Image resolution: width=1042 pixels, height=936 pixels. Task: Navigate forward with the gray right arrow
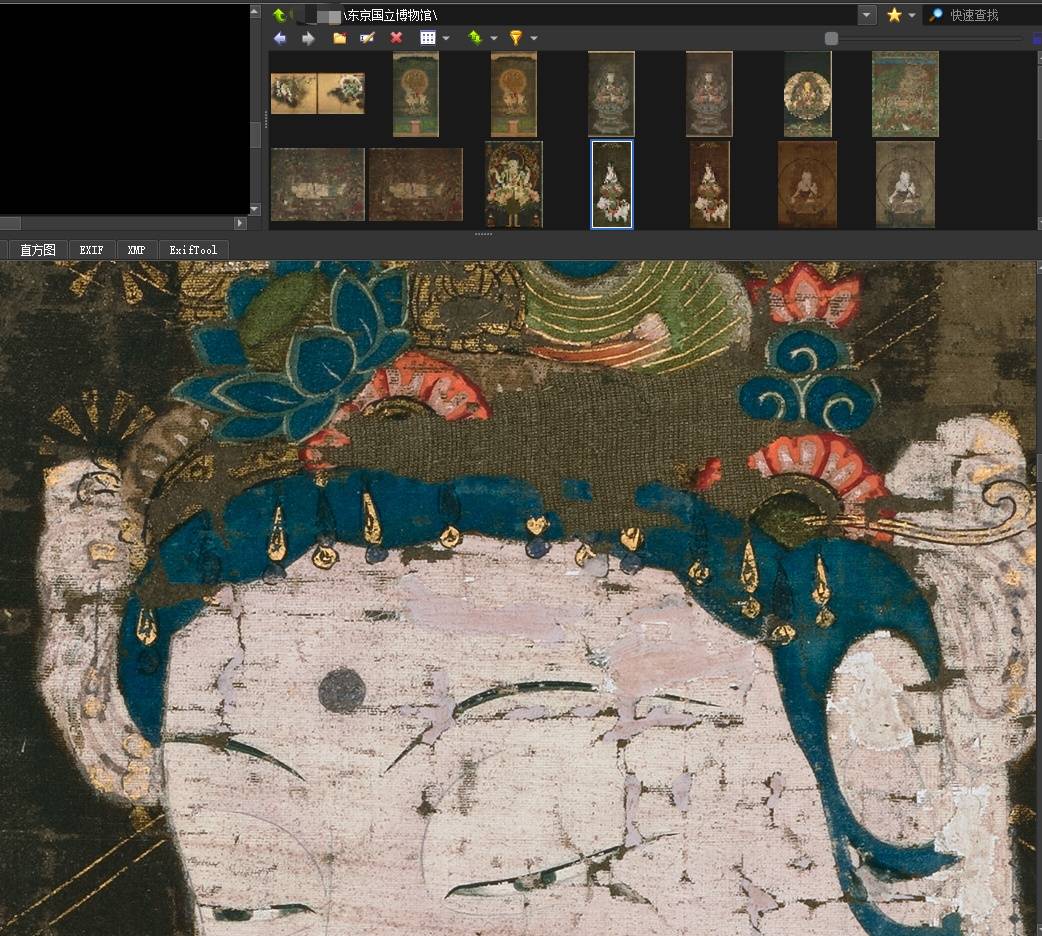coord(308,38)
